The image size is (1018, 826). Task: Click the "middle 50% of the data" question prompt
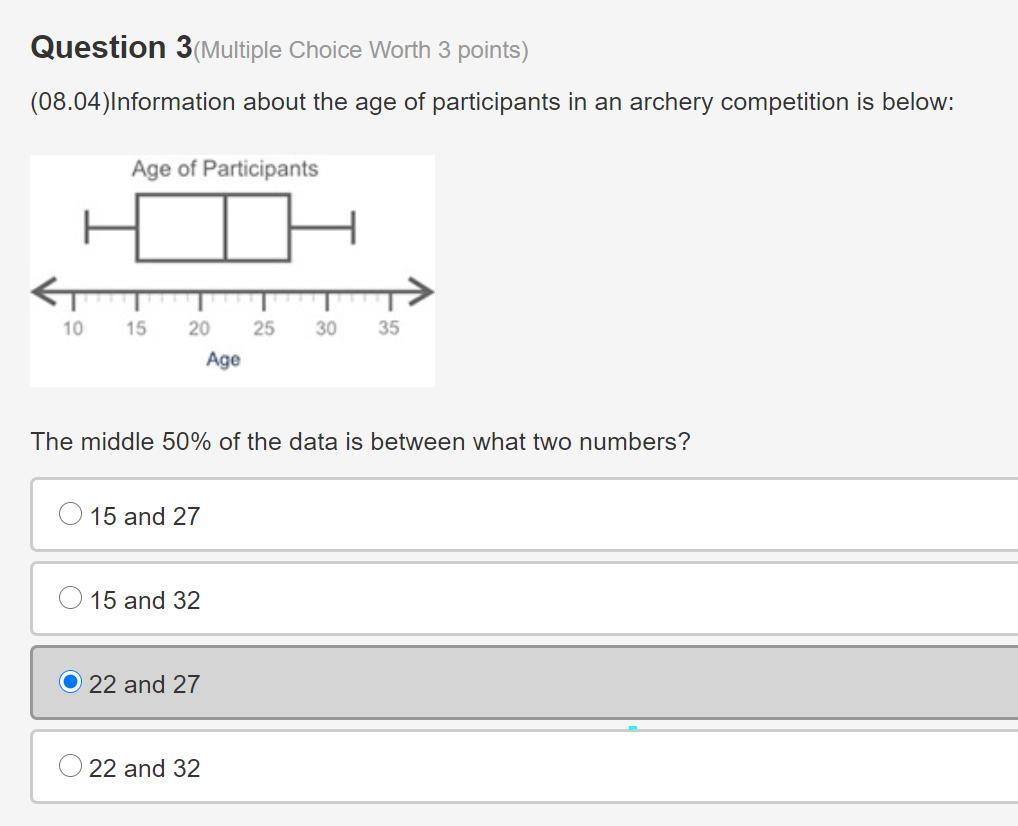(x=360, y=442)
